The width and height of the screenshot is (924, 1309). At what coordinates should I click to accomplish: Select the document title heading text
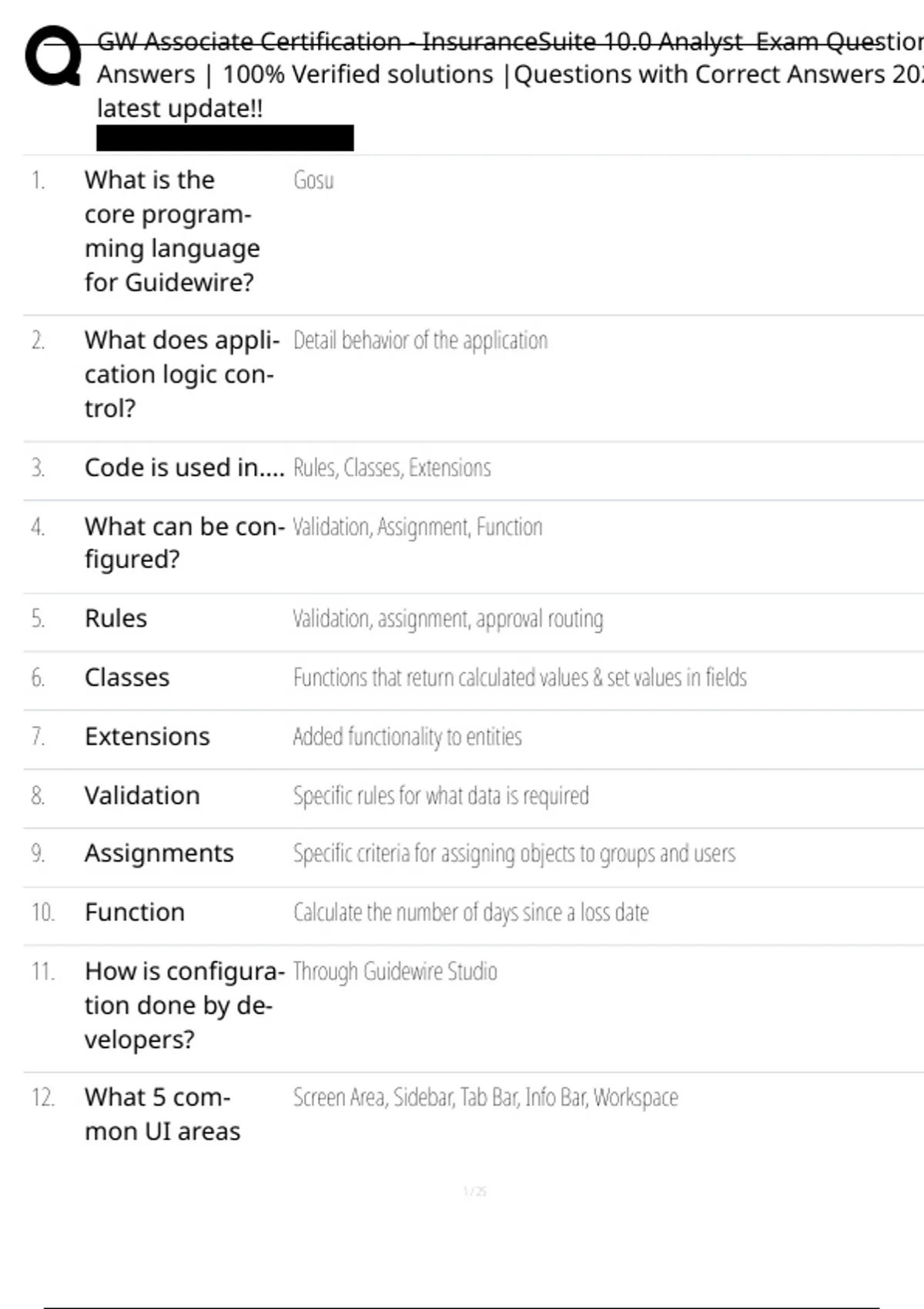pos(510,75)
